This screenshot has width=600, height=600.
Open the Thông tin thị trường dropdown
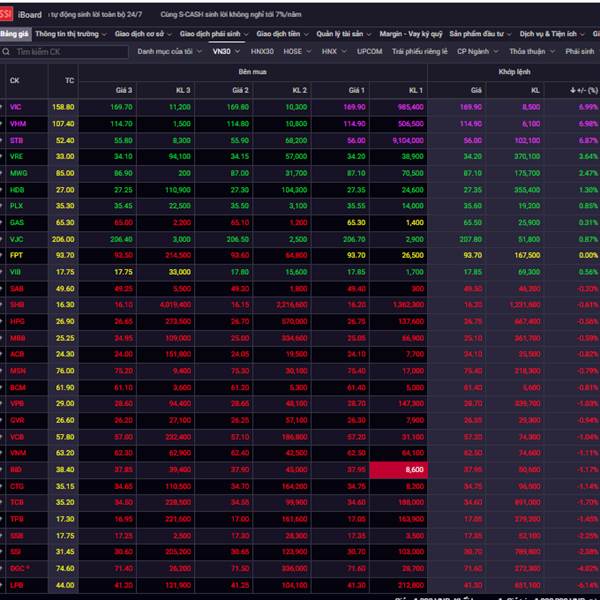[70, 33]
